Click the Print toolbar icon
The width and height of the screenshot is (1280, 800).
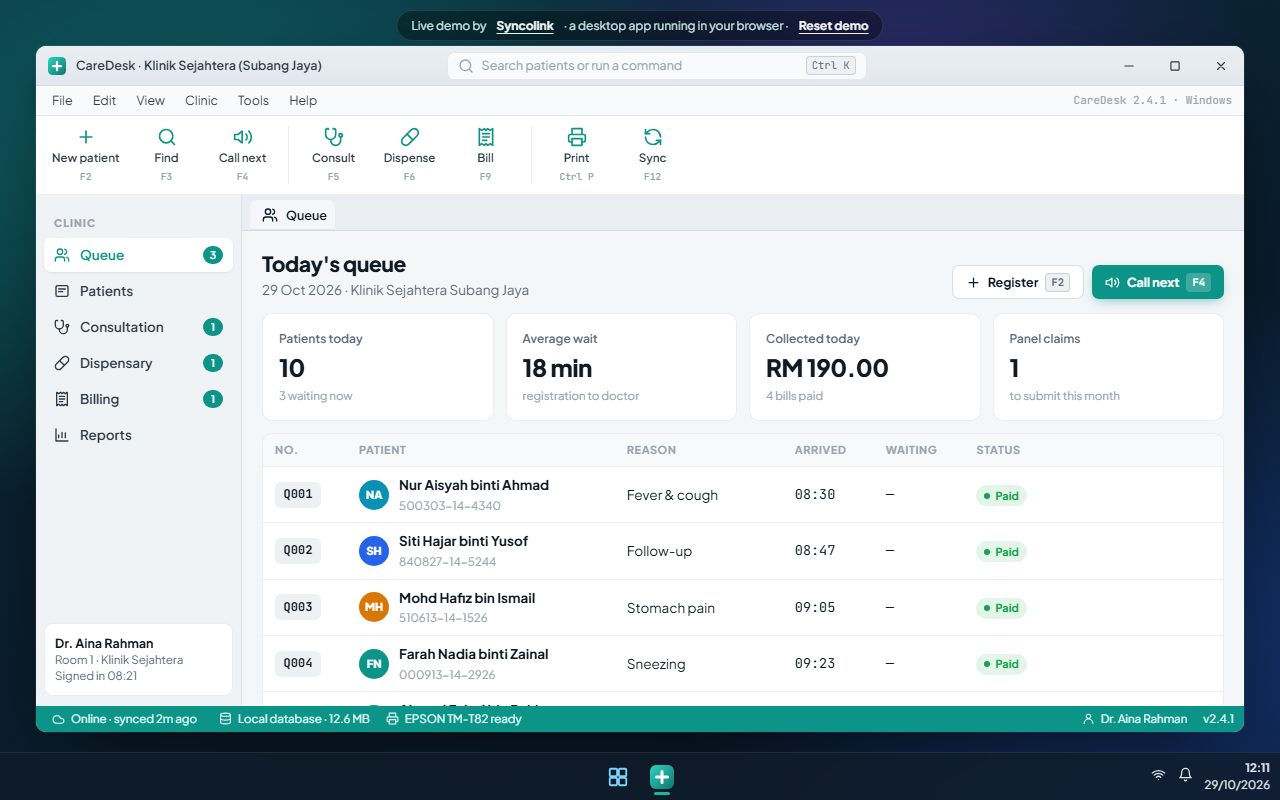pos(576,137)
